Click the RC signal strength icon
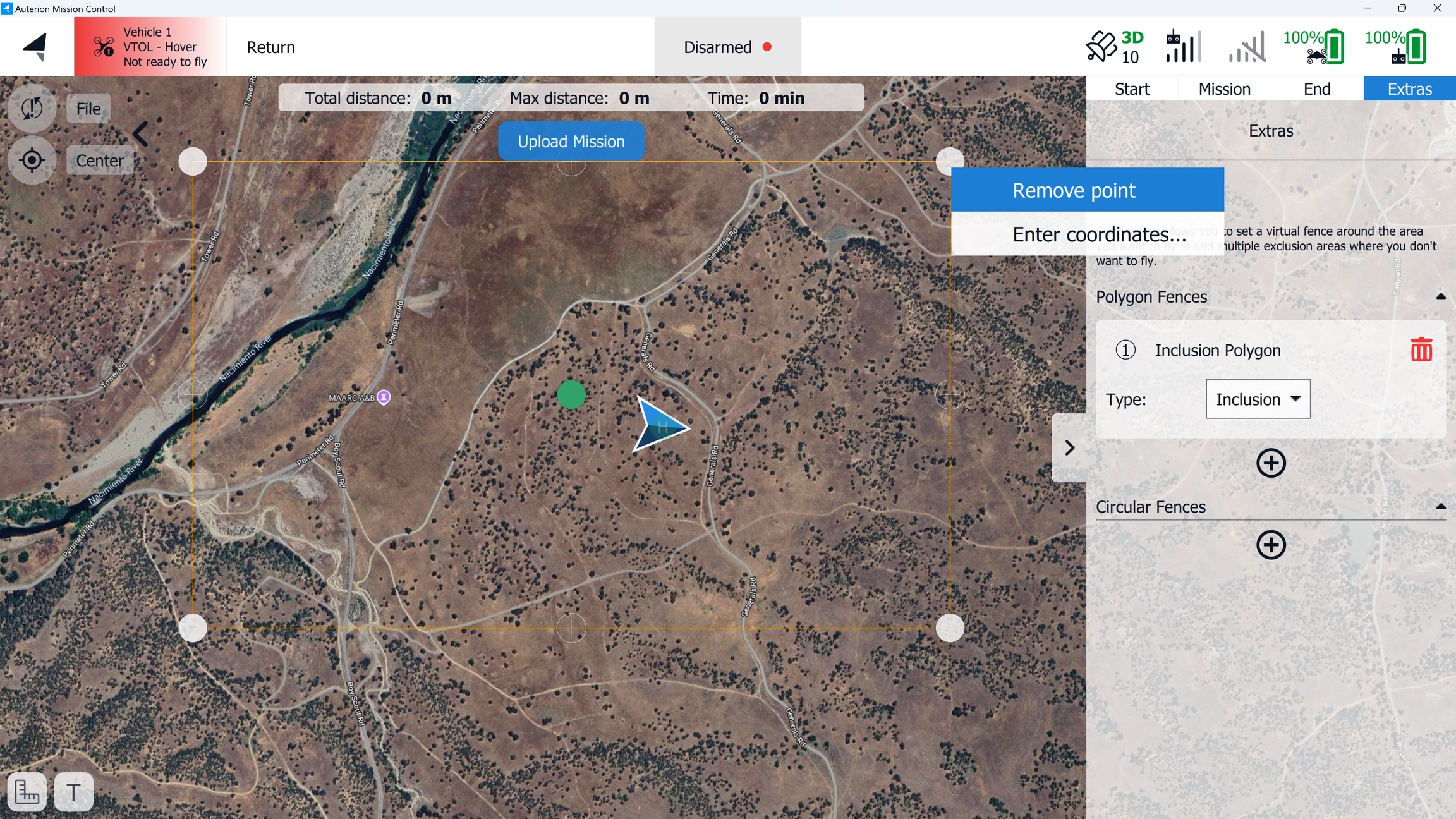Screen dimensions: 1456x819 pyautogui.click(x=1182, y=47)
